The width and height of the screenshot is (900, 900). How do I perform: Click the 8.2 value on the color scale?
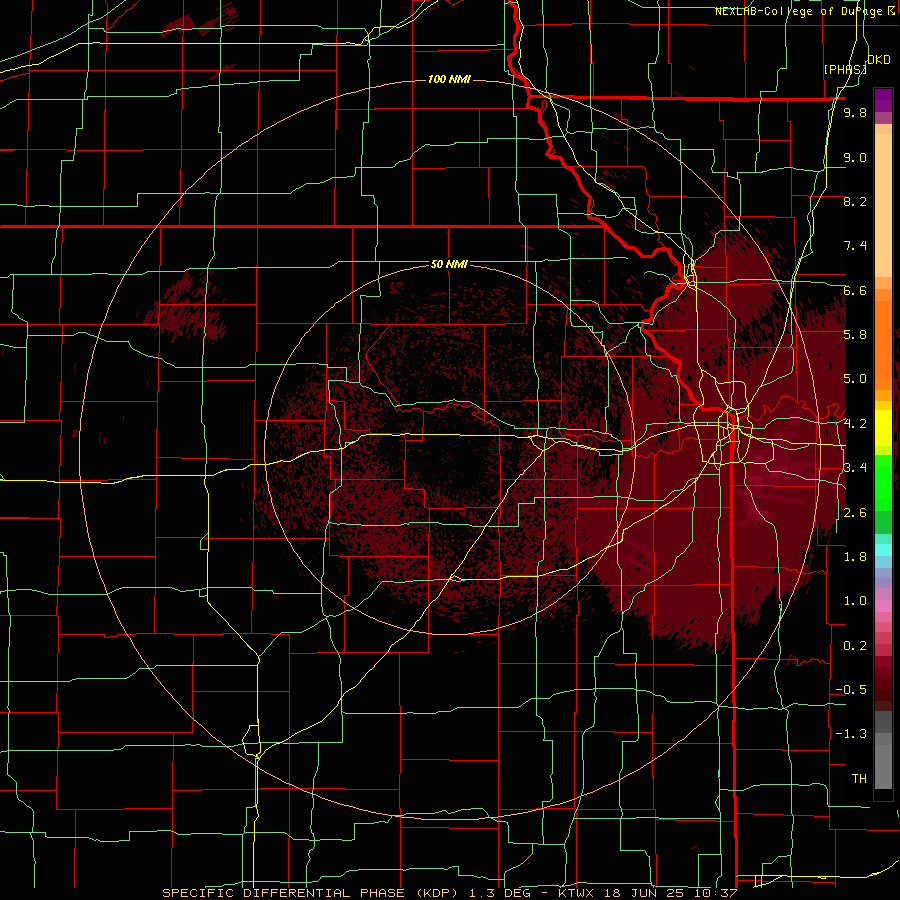pyautogui.click(x=855, y=201)
